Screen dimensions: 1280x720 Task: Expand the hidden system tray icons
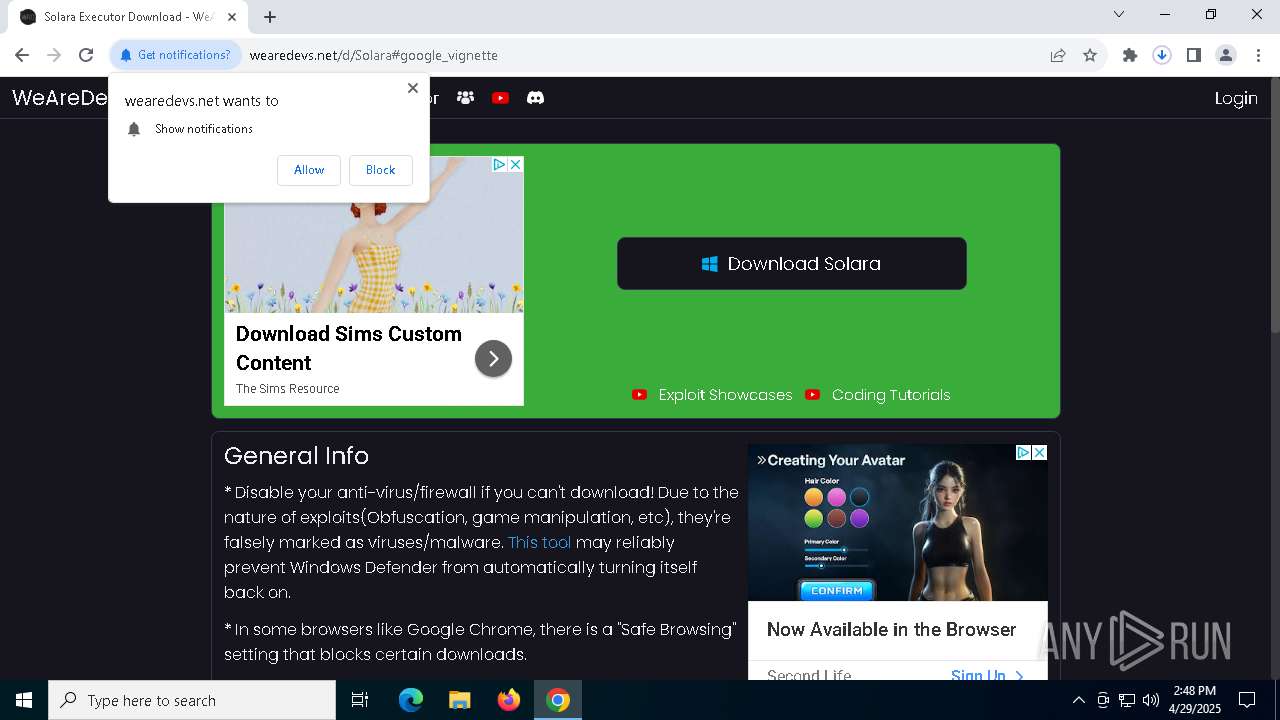pos(1078,700)
